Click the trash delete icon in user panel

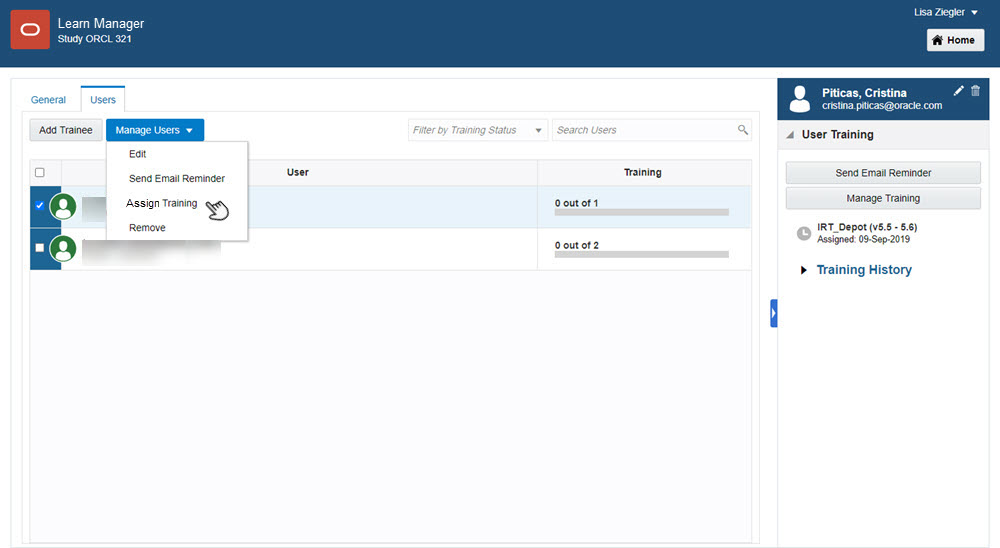pyautogui.click(x=975, y=91)
